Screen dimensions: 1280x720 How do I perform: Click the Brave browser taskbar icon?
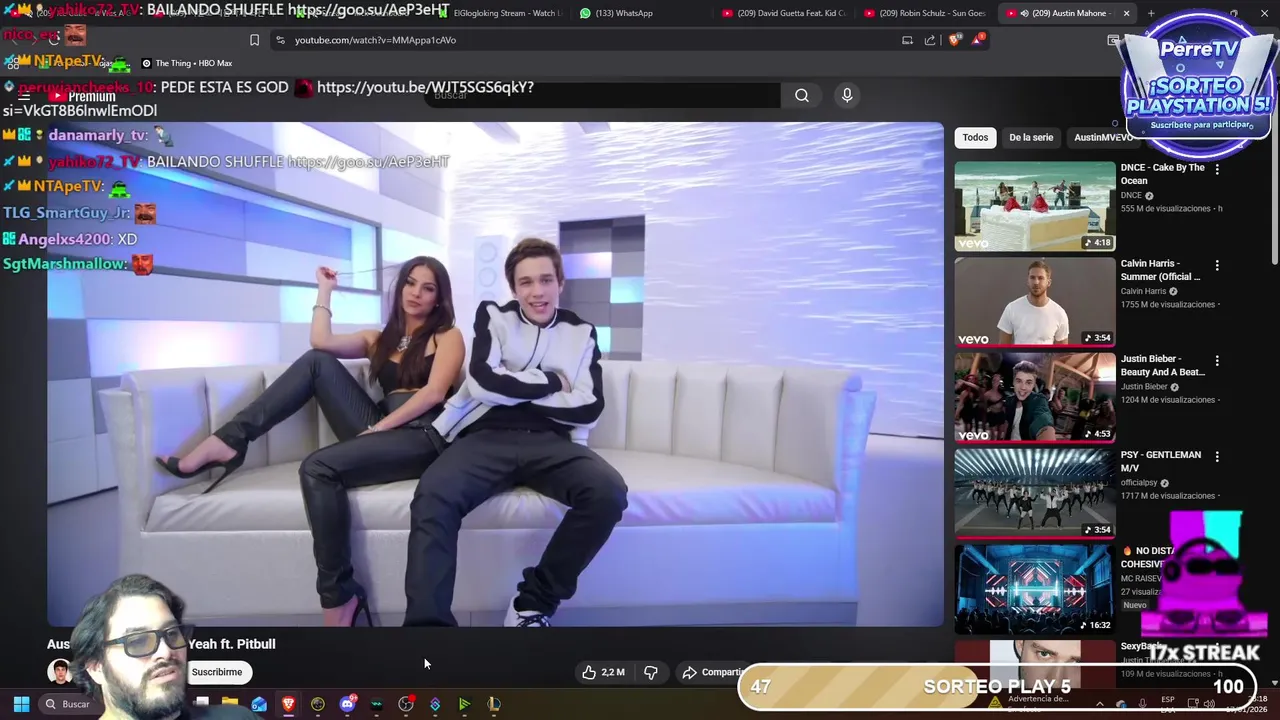pos(288,704)
